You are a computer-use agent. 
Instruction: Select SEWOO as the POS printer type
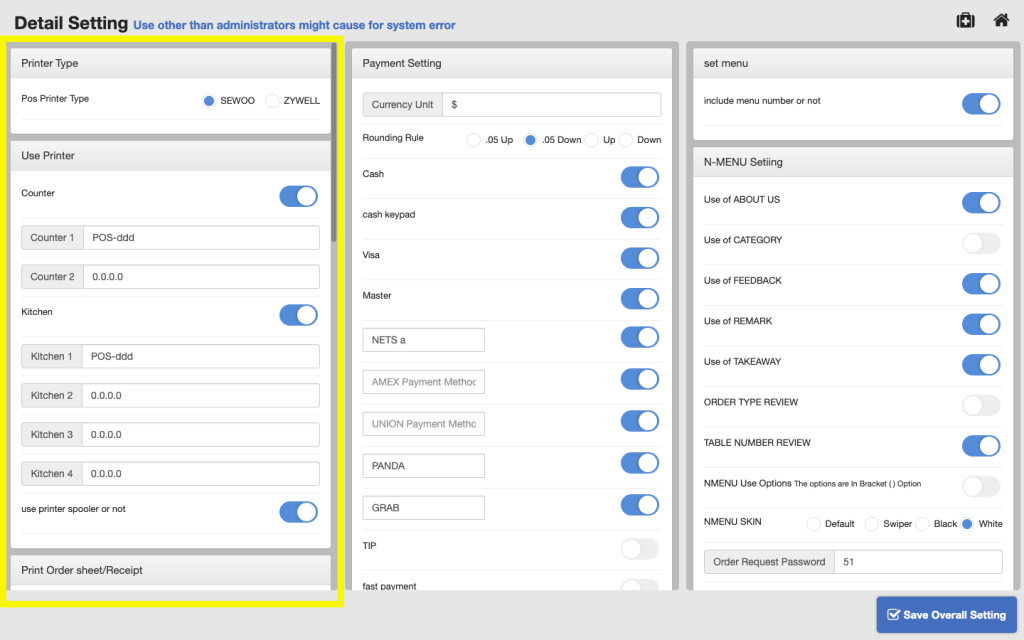[209, 101]
